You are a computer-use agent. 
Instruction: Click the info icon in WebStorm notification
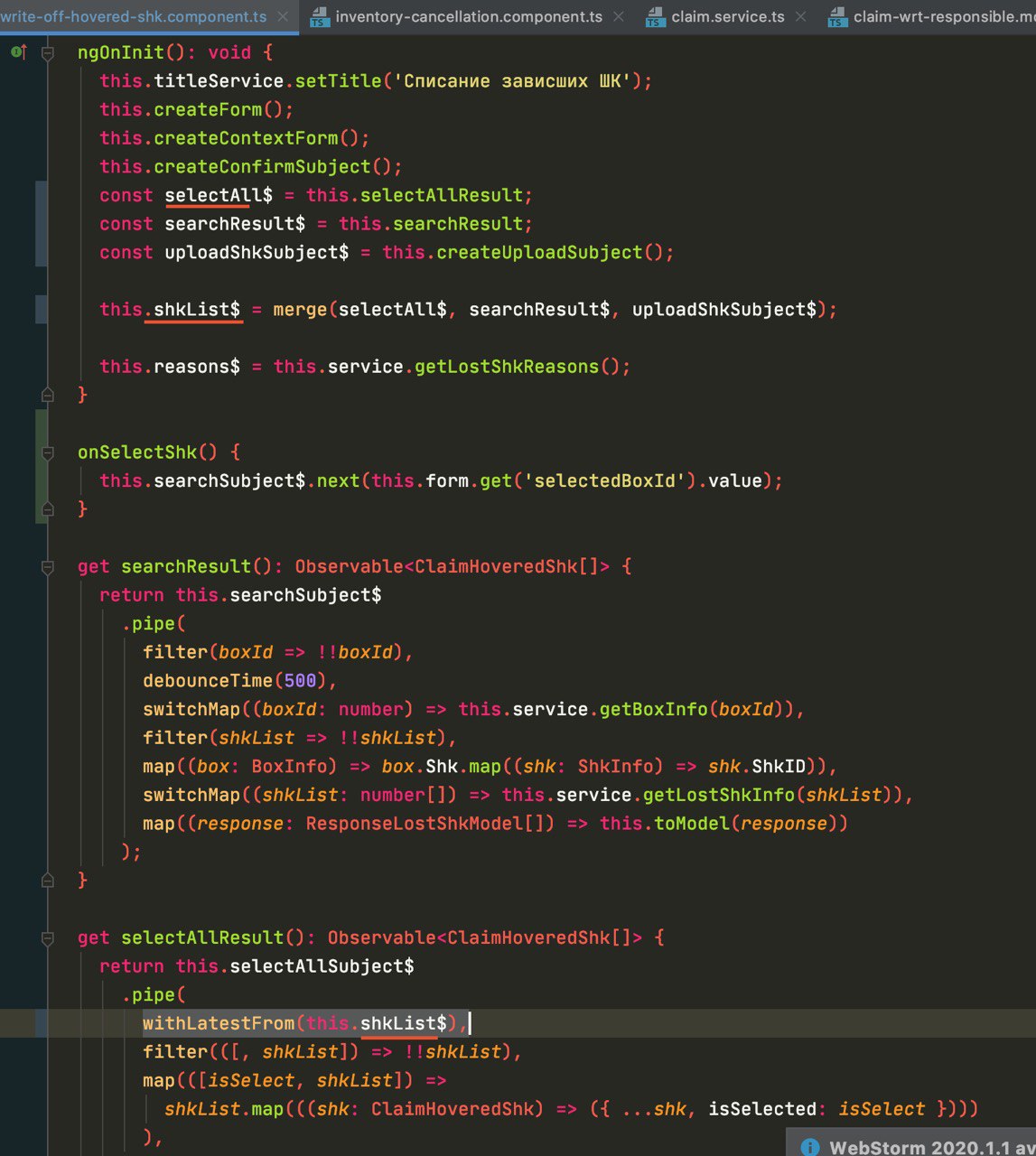[x=810, y=1147]
